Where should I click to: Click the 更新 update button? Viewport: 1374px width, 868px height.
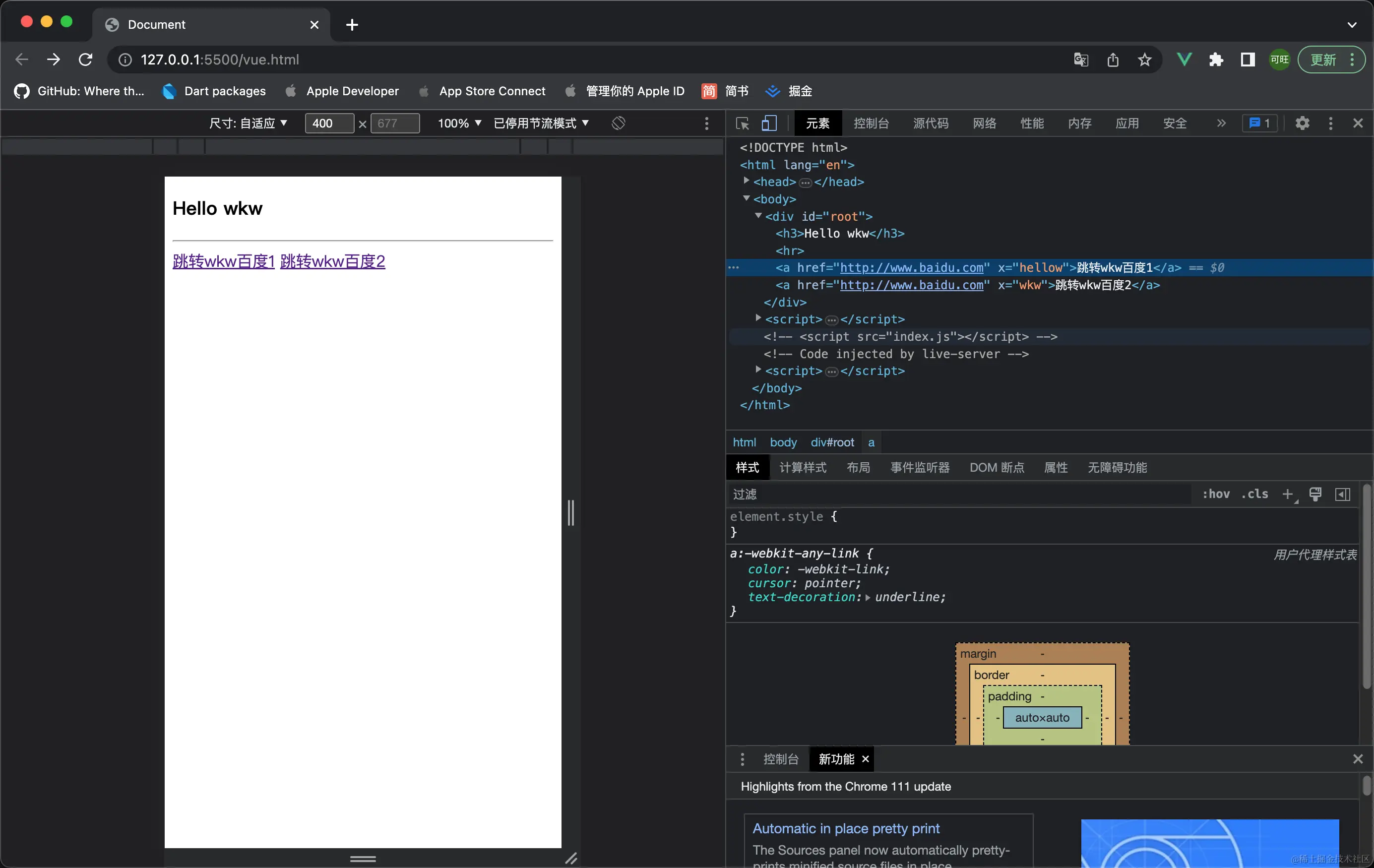(x=1324, y=60)
